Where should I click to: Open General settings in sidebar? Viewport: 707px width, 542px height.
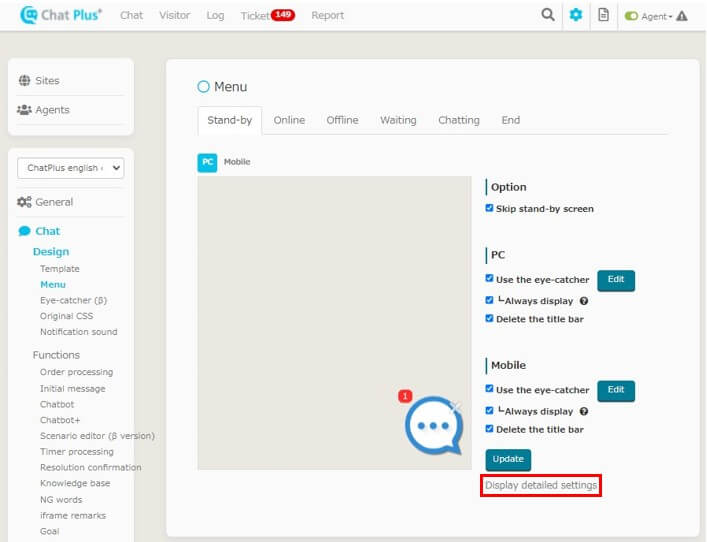coord(54,202)
